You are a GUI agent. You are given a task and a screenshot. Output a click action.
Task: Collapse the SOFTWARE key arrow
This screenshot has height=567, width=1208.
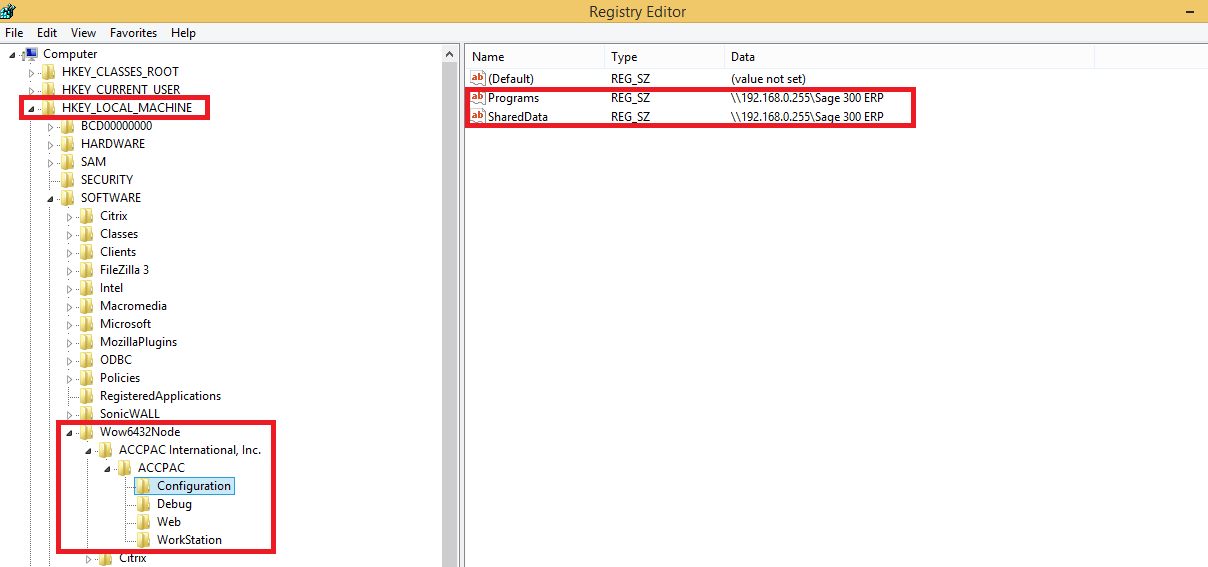click(51, 198)
